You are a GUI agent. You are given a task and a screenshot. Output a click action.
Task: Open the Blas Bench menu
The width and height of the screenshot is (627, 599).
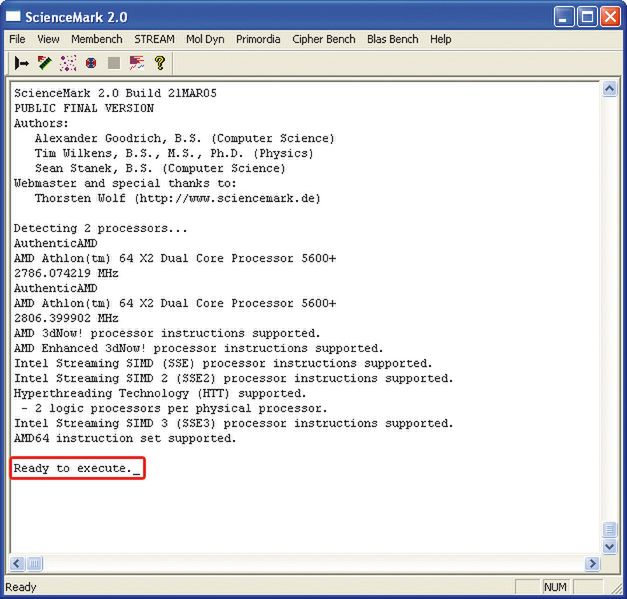[x=393, y=39]
